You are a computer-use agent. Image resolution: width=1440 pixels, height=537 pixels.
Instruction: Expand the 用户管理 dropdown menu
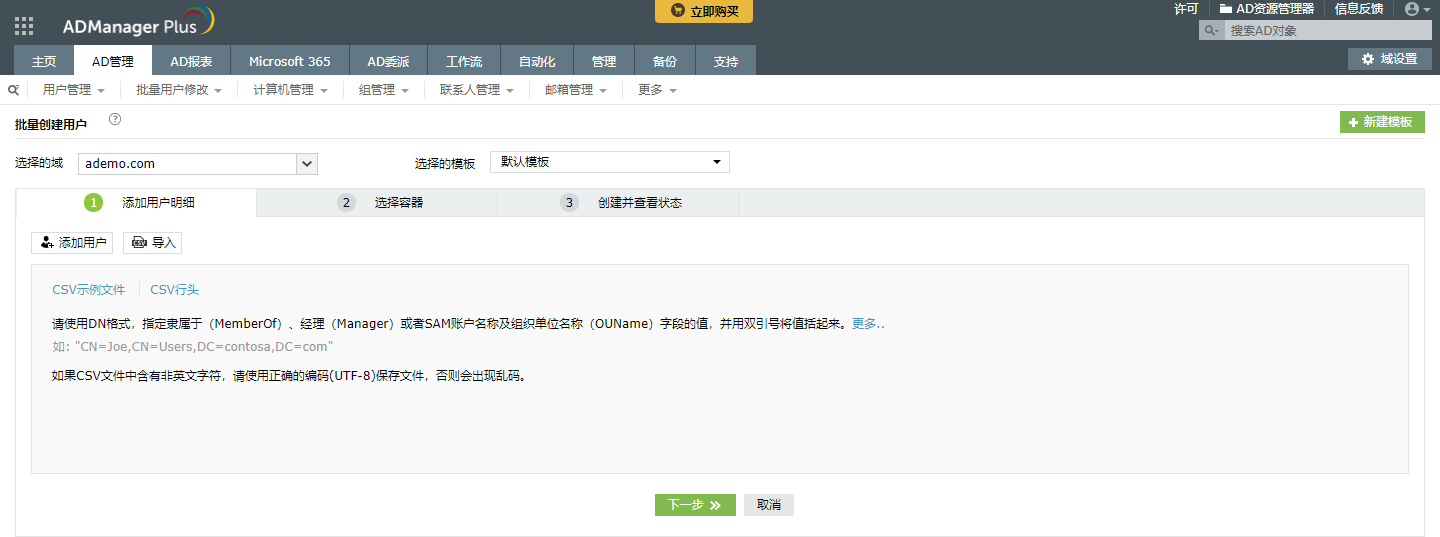(73, 90)
